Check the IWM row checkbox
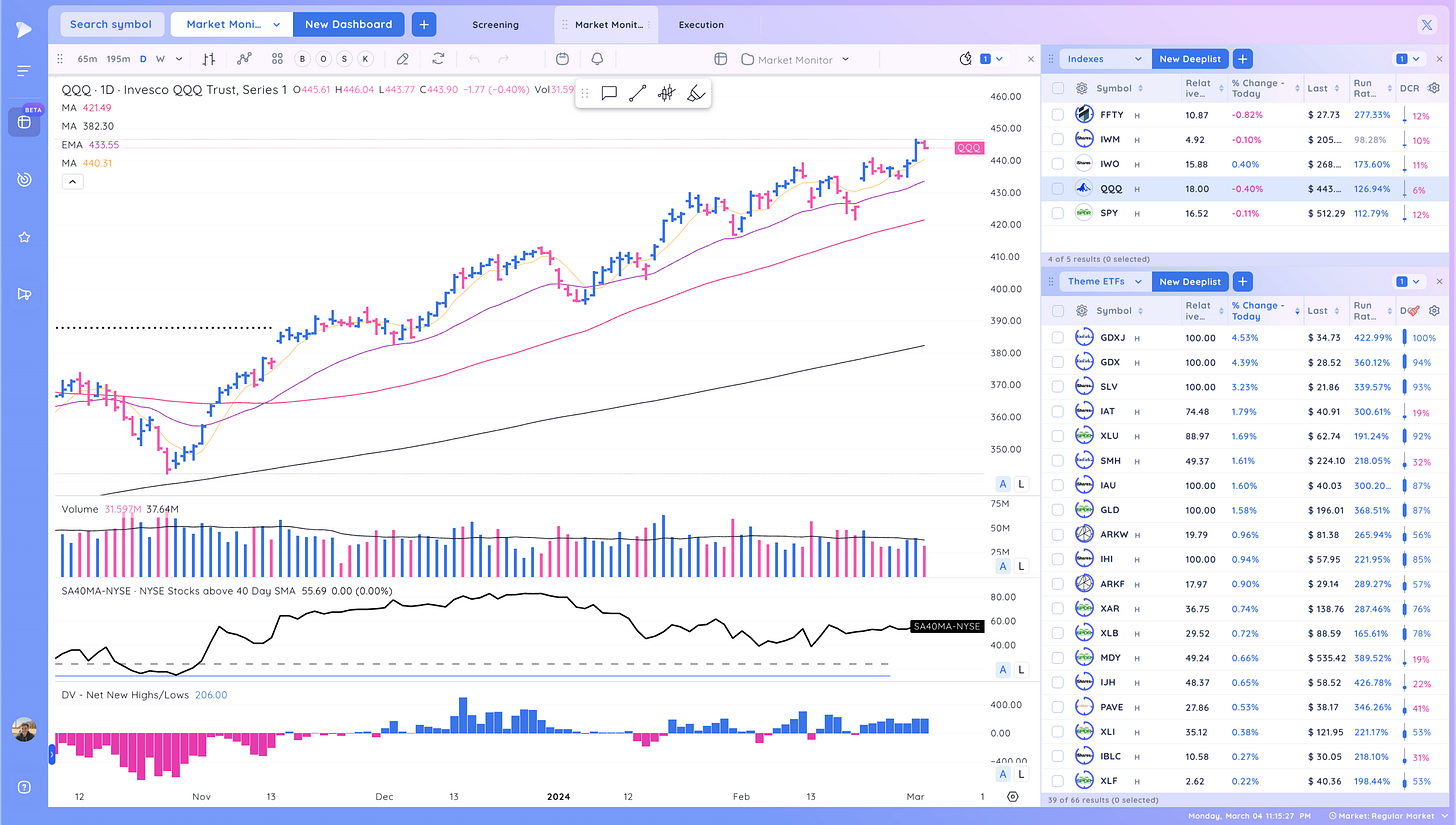 (1058, 139)
